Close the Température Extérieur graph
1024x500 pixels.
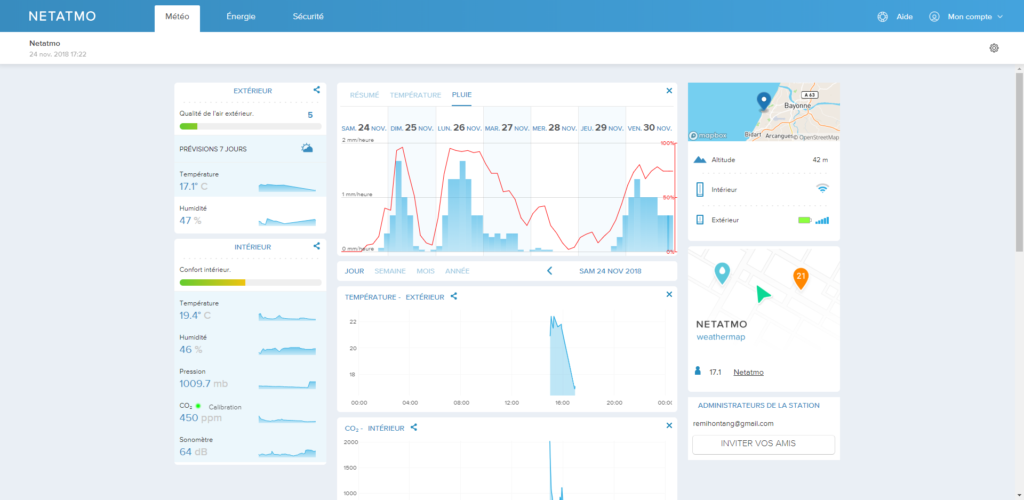[x=669, y=295]
